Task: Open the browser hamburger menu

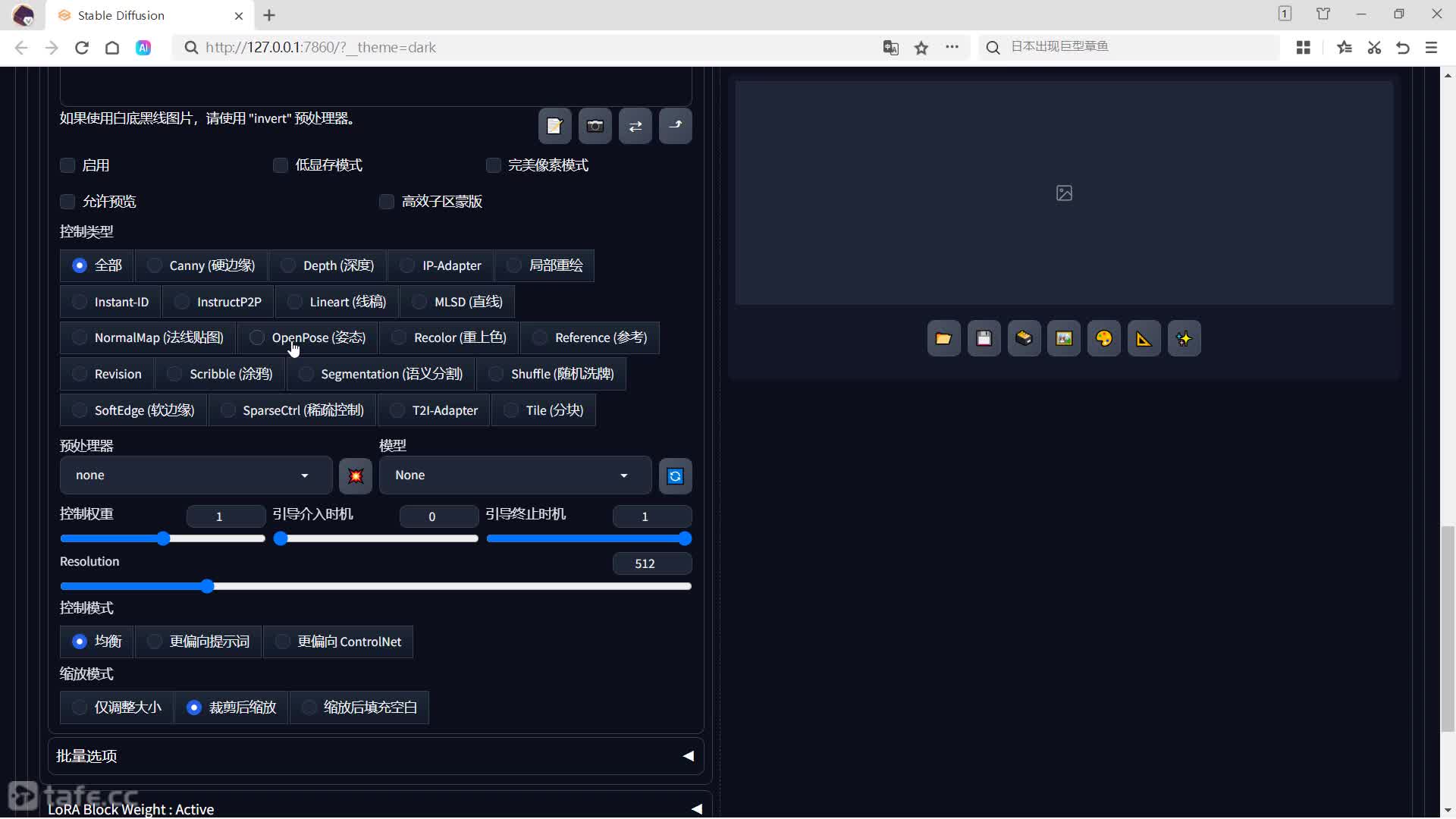Action: (1432, 48)
